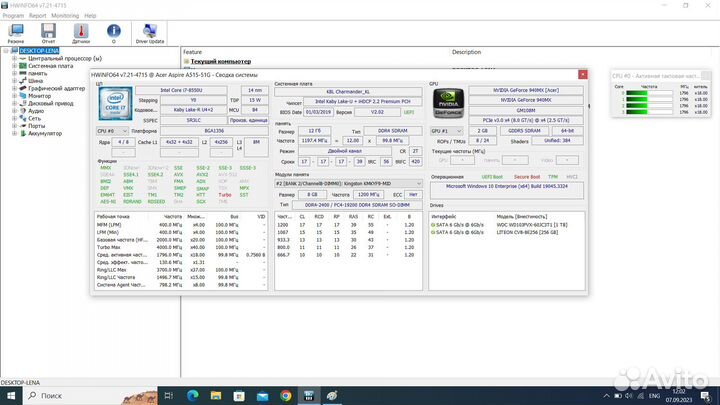This screenshot has height=405, width=720.
Task: Click the Report (Отчет) floppy disk icon
Action: (x=48, y=33)
